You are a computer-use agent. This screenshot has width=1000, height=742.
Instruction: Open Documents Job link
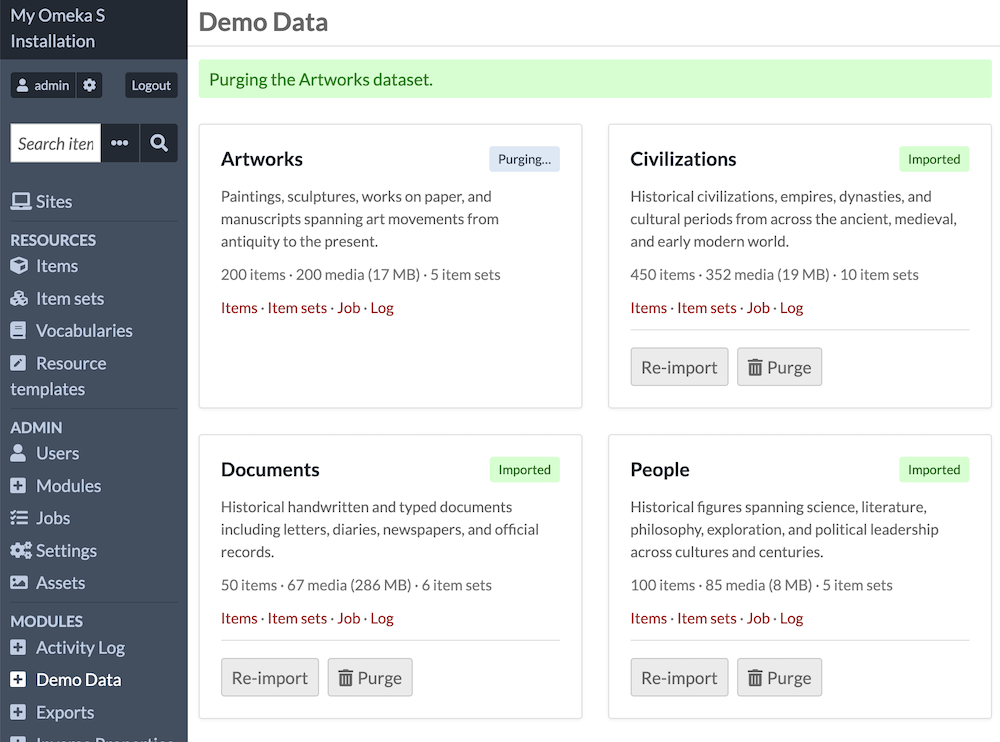coord(349,618)
